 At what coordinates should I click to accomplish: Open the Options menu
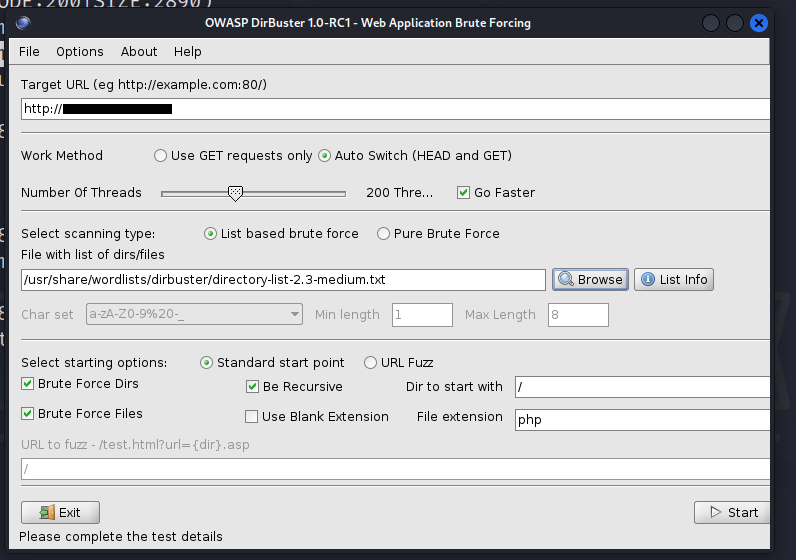[80, 52]
